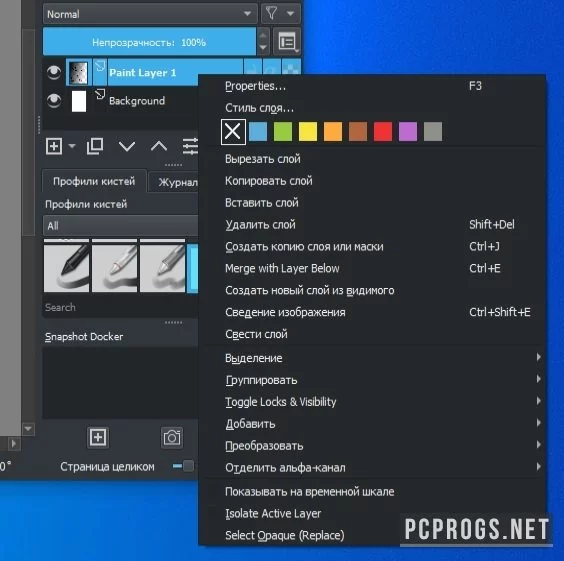Click the camera icon in Snapshot Docker
The width and height of the screenshot is (564, 561).
point(172,438)
